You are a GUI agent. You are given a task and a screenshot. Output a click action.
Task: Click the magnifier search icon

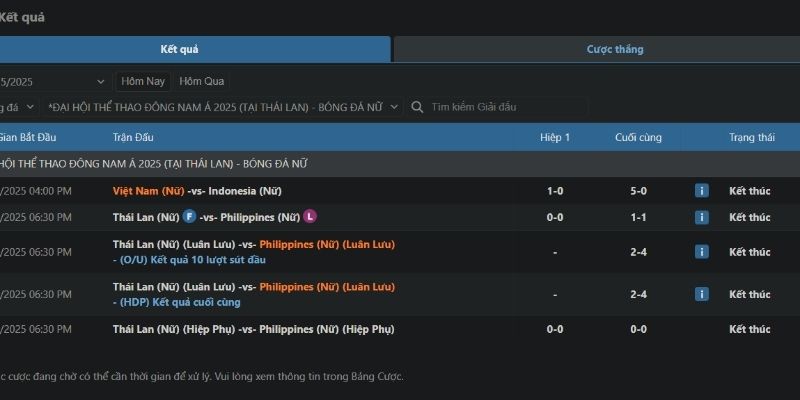(x=418, y=107)
